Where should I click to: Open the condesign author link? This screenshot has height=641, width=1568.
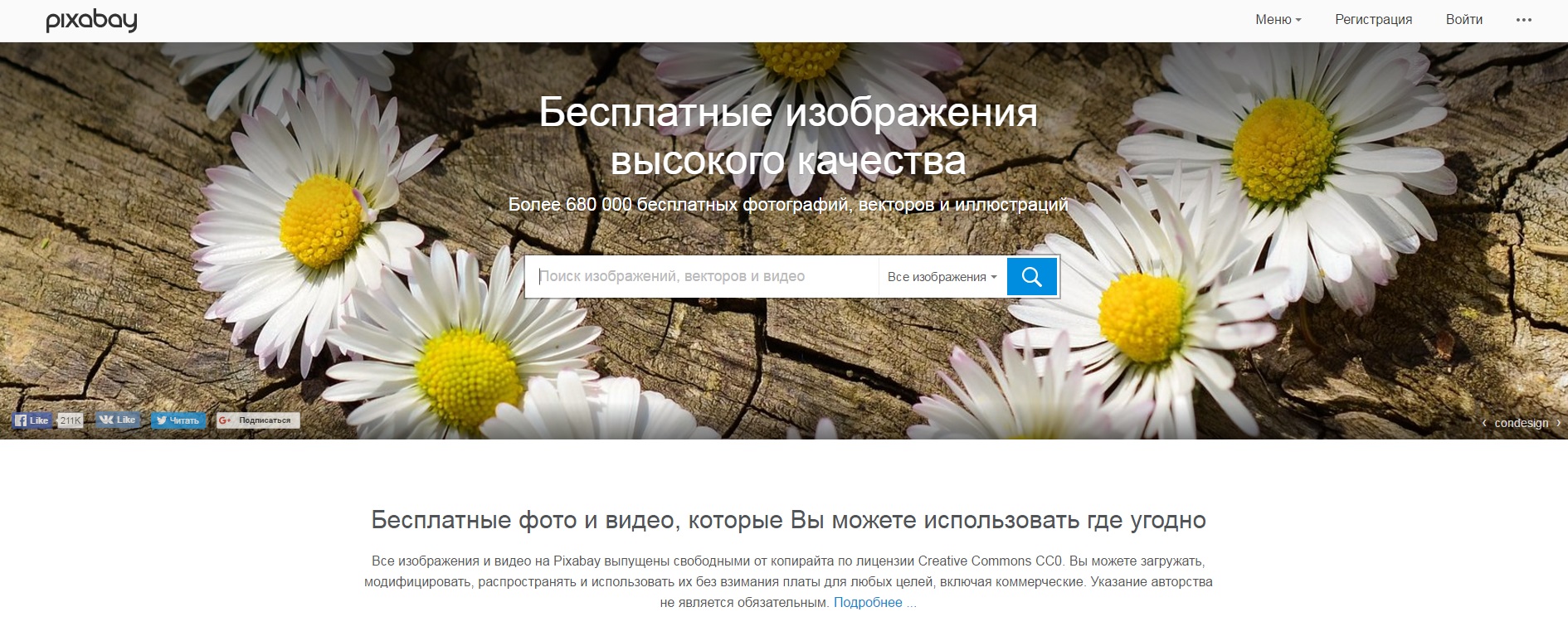[x=1521, y=423]
